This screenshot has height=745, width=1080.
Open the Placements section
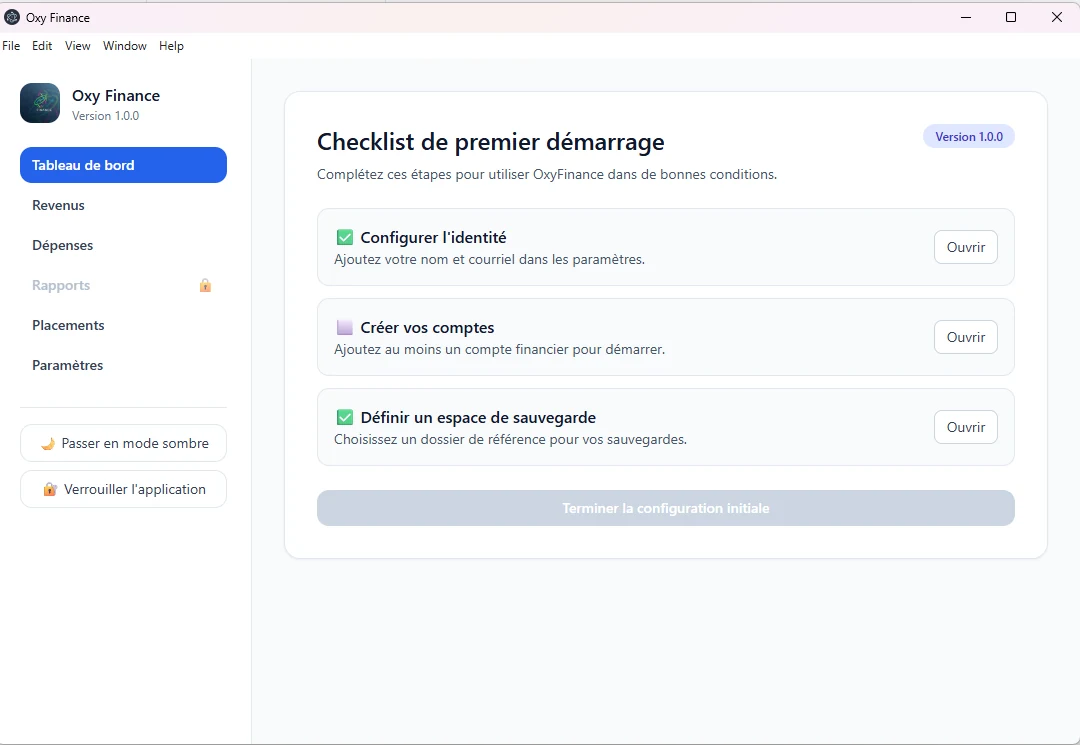pyautogui.click(x=123, y=325)
